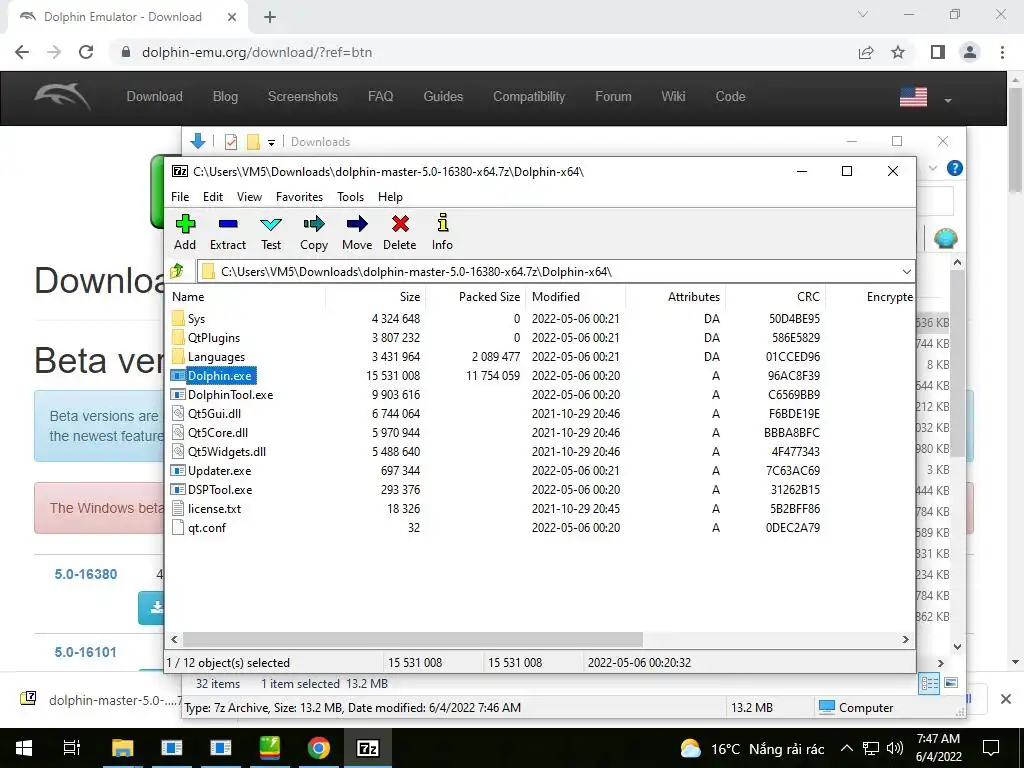
Task: Click the Move toolbar icon
Action: click(357, 232)
